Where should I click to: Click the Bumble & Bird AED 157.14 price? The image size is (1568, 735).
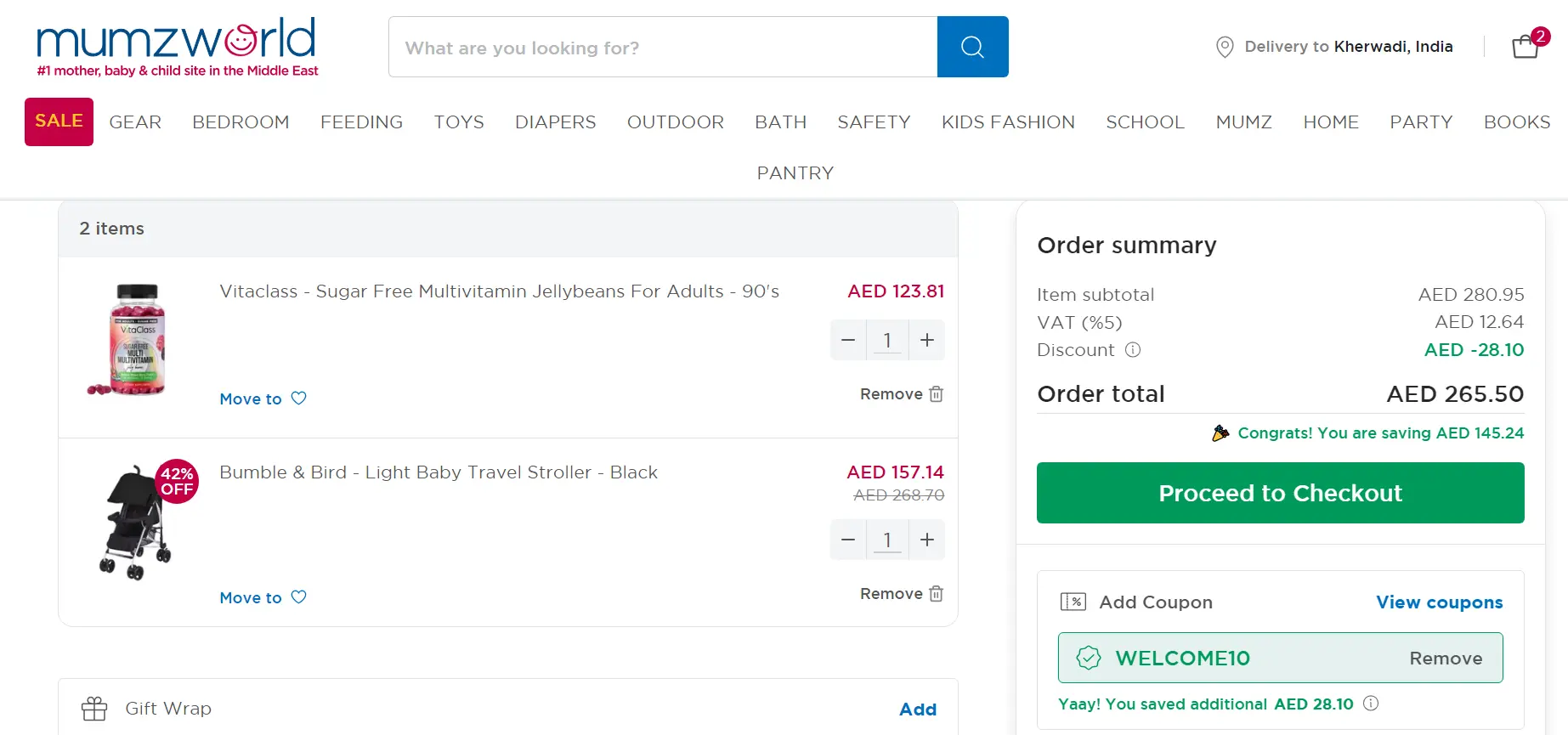896,472
